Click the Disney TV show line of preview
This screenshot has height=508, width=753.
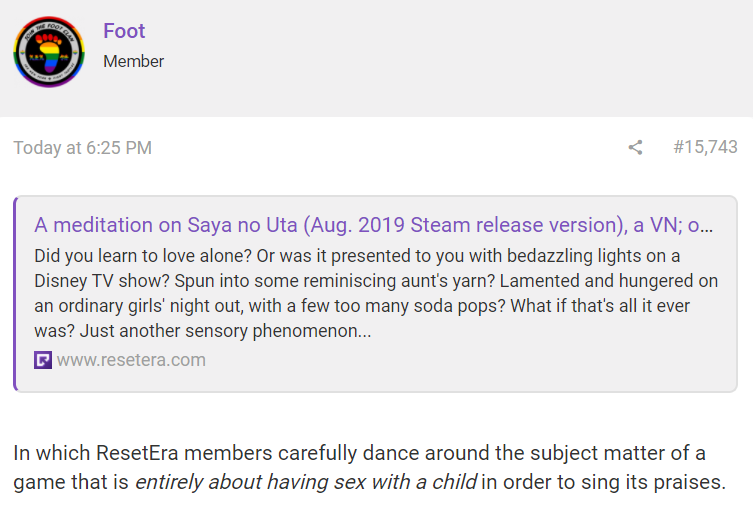tap(376, 281)
